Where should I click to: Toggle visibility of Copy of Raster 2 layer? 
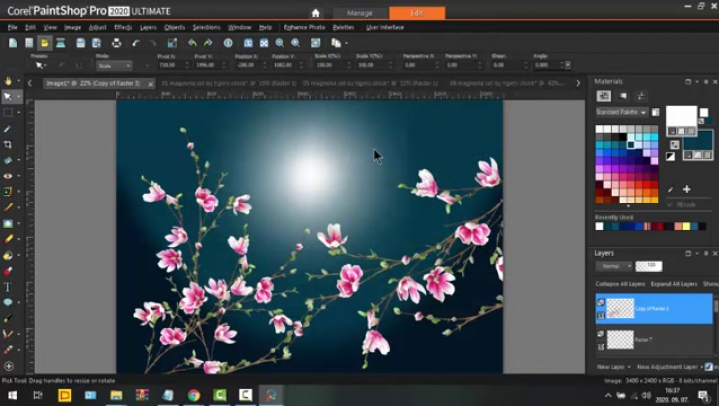[601, 302]
